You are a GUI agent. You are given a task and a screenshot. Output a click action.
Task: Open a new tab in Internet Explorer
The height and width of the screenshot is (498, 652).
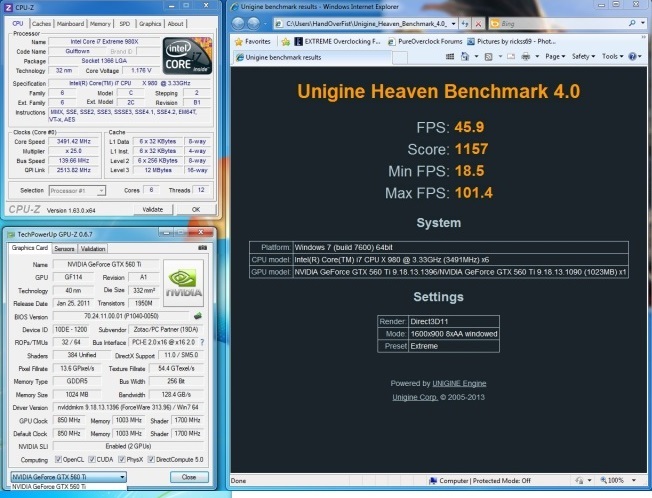[400, 58]
